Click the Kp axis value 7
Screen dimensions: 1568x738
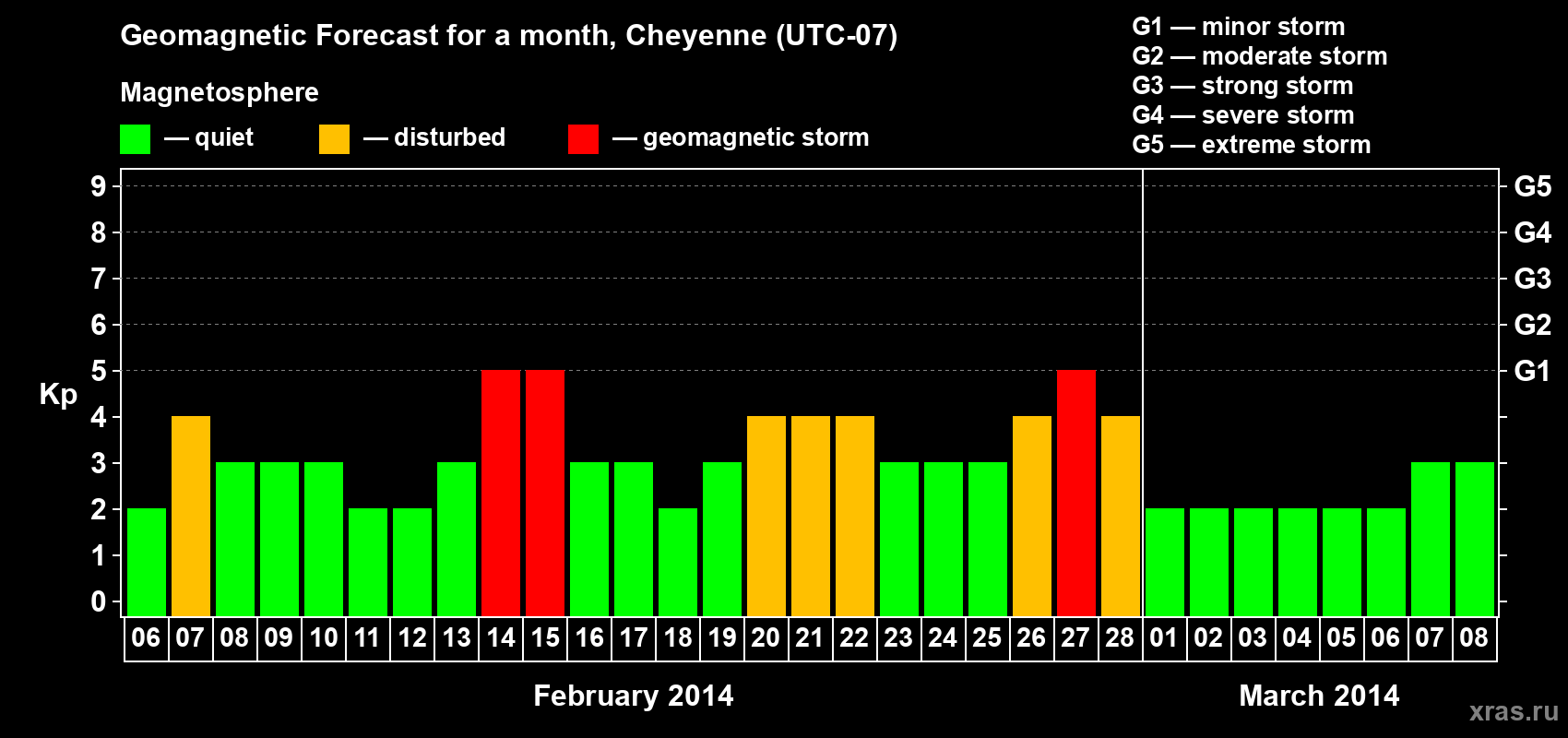99,279
